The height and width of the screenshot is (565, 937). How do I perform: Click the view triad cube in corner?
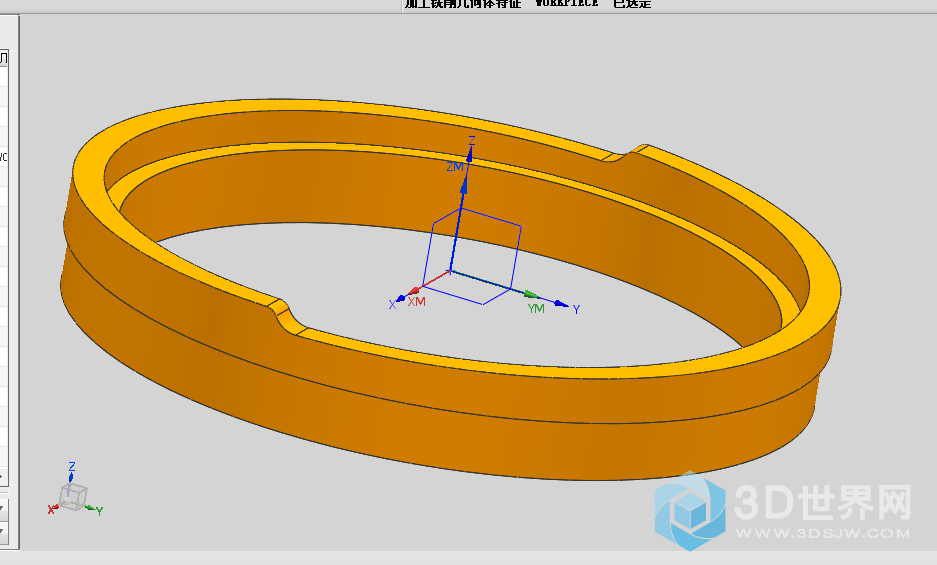click(72, 497)
